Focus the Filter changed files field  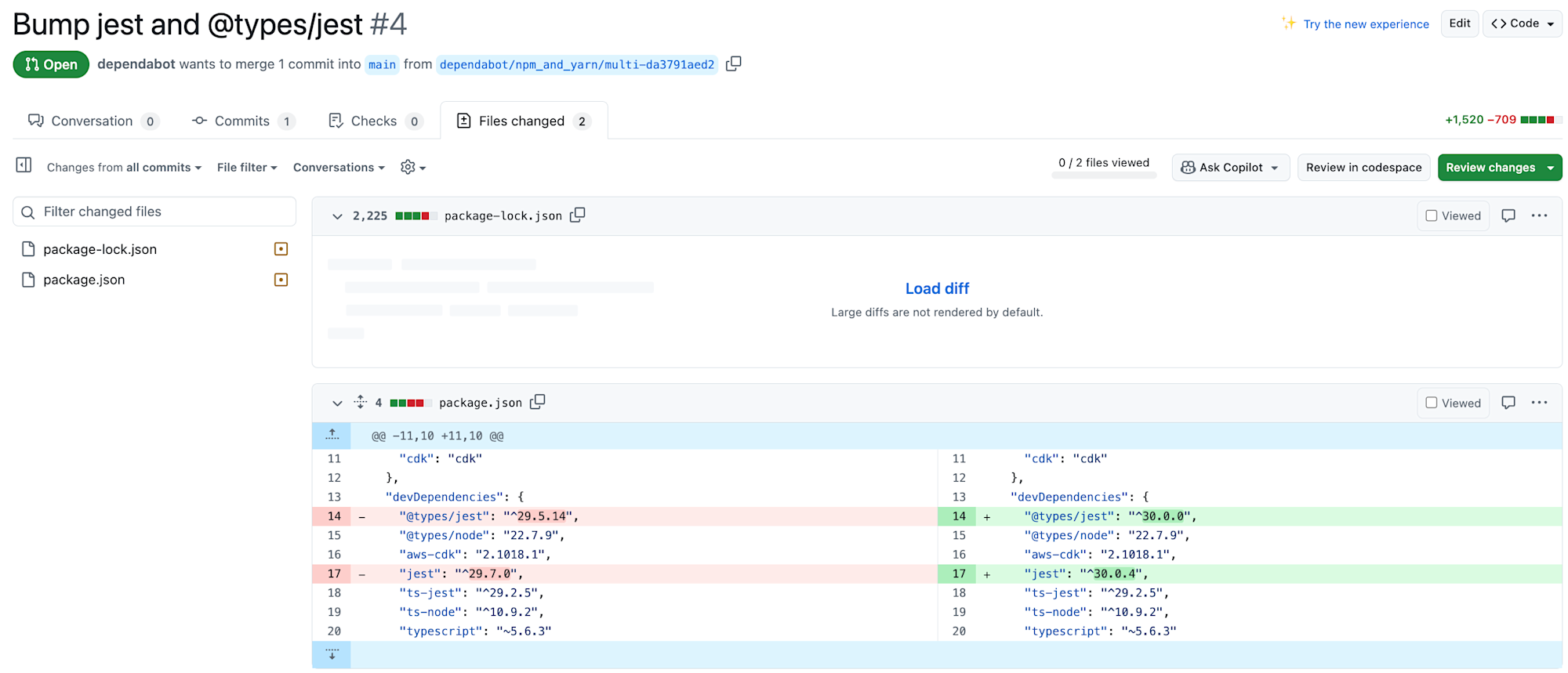pos(154,212)
